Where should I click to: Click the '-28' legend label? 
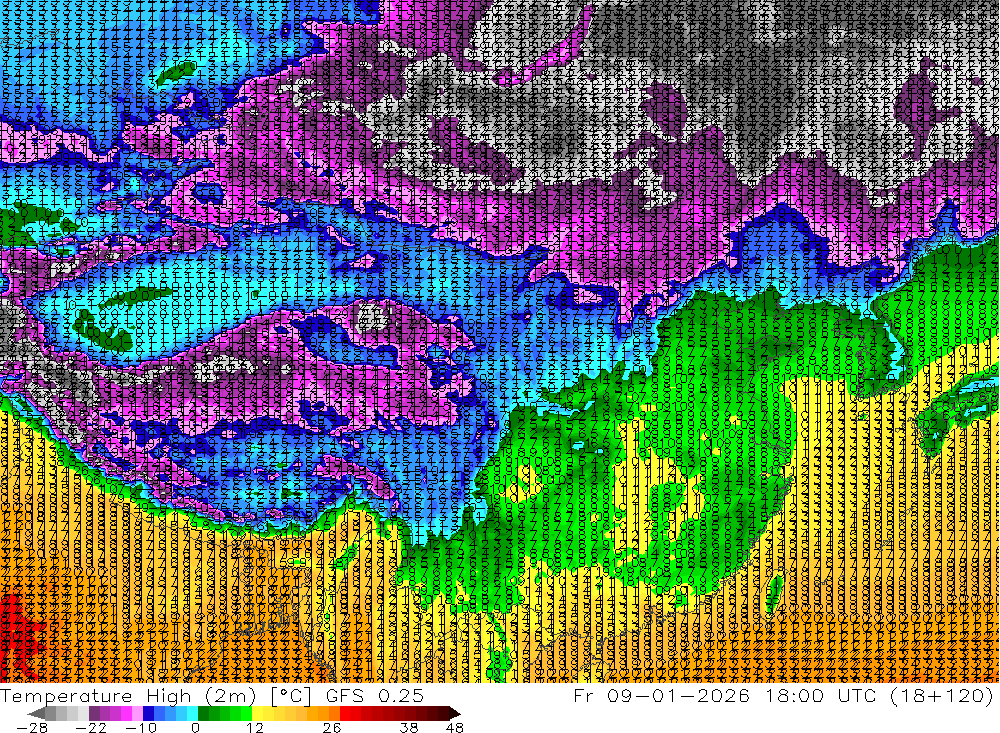pos(32,727)
